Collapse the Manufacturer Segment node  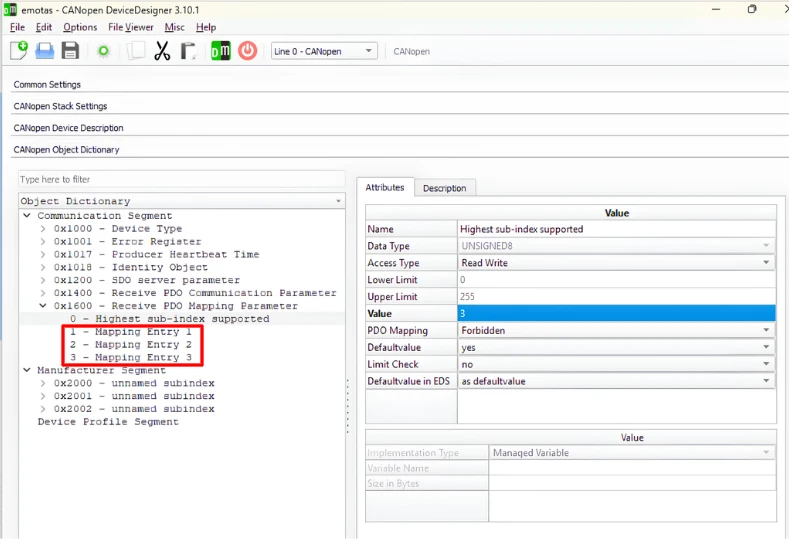(x=27, y=370)
